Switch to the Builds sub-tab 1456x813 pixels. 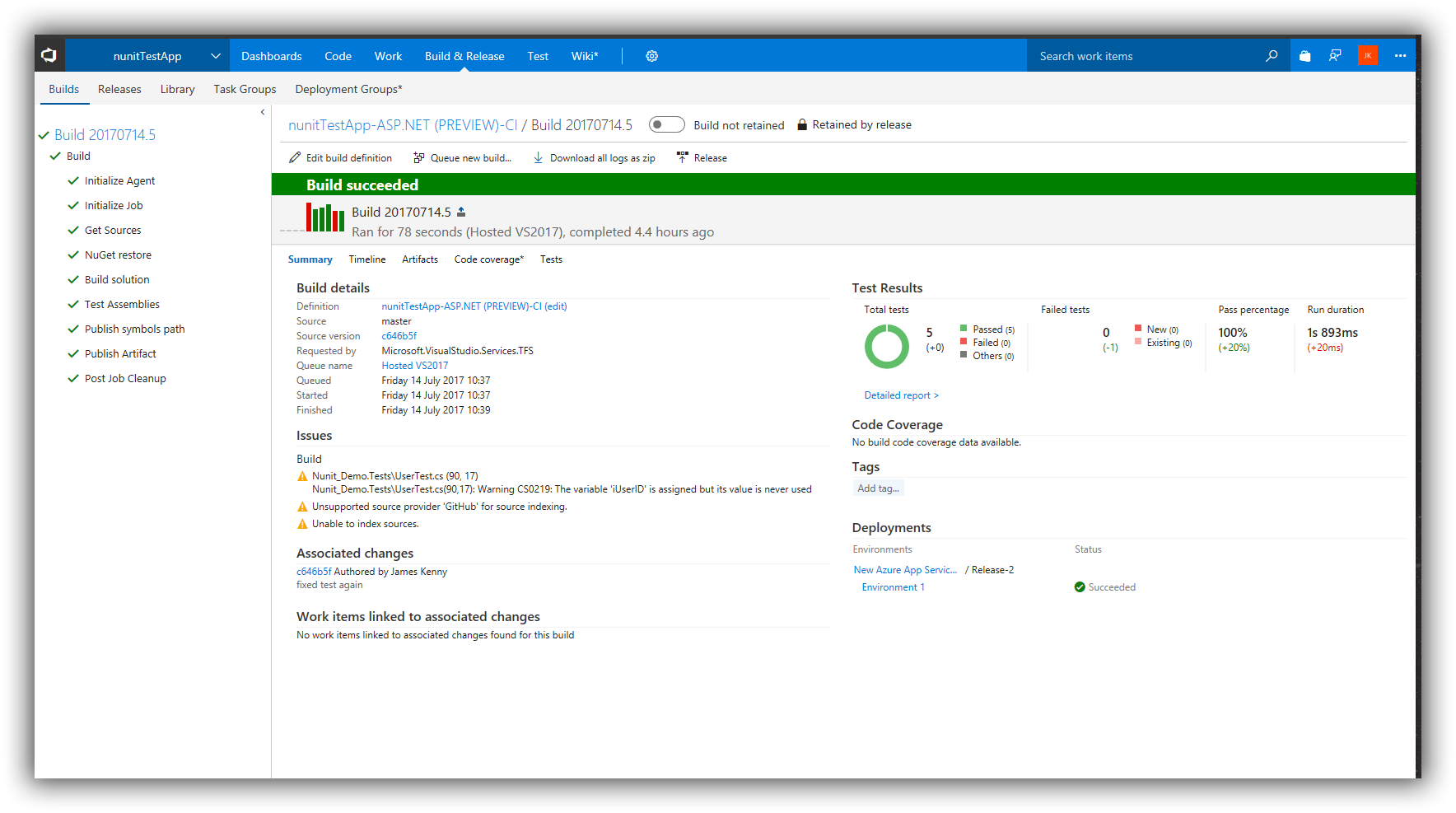click(x=64, y=89)
